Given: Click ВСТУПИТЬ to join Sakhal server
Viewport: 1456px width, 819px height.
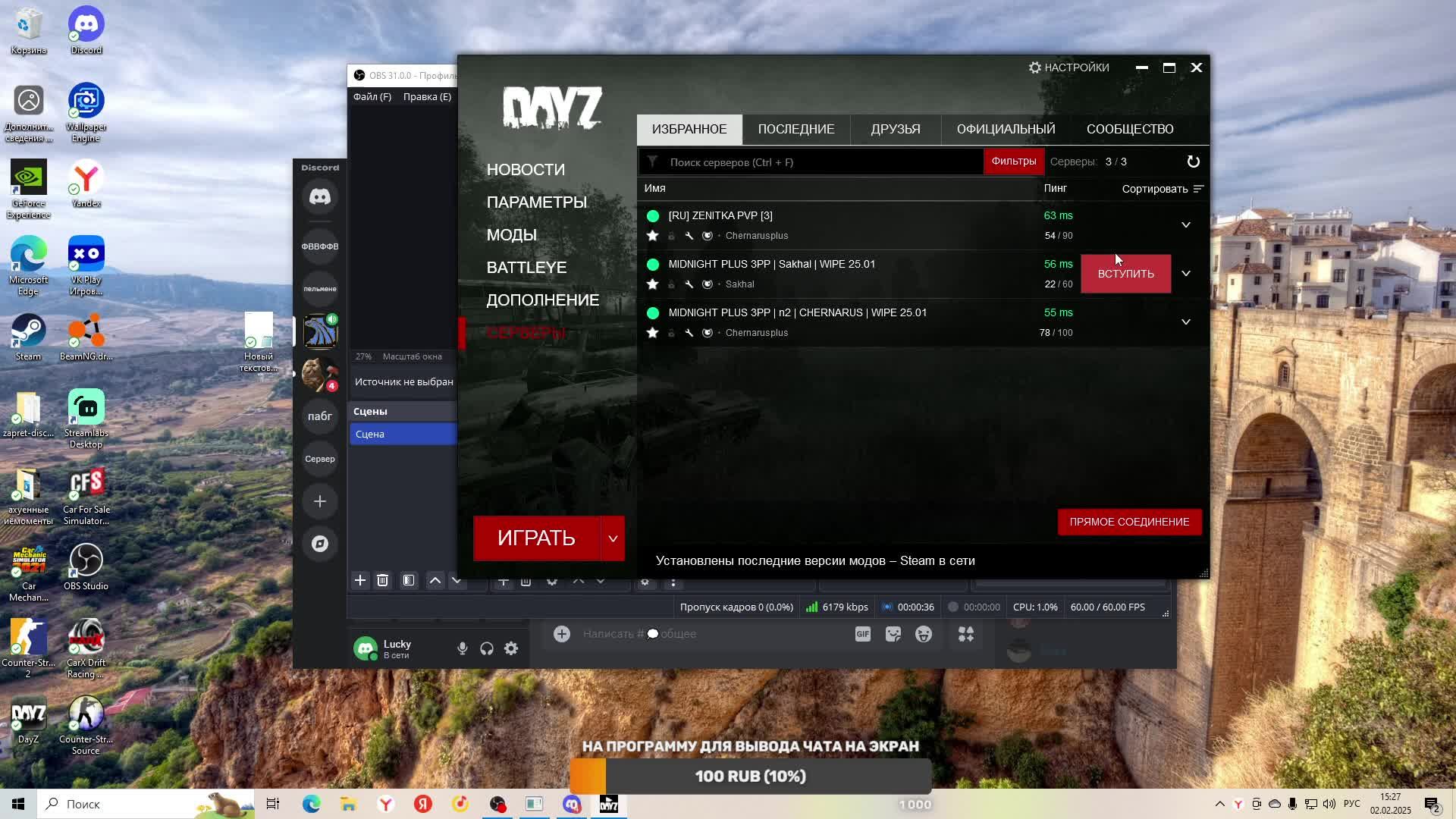Looking at the screenshot, I should pyautogui.click(x=1126, y=274).
